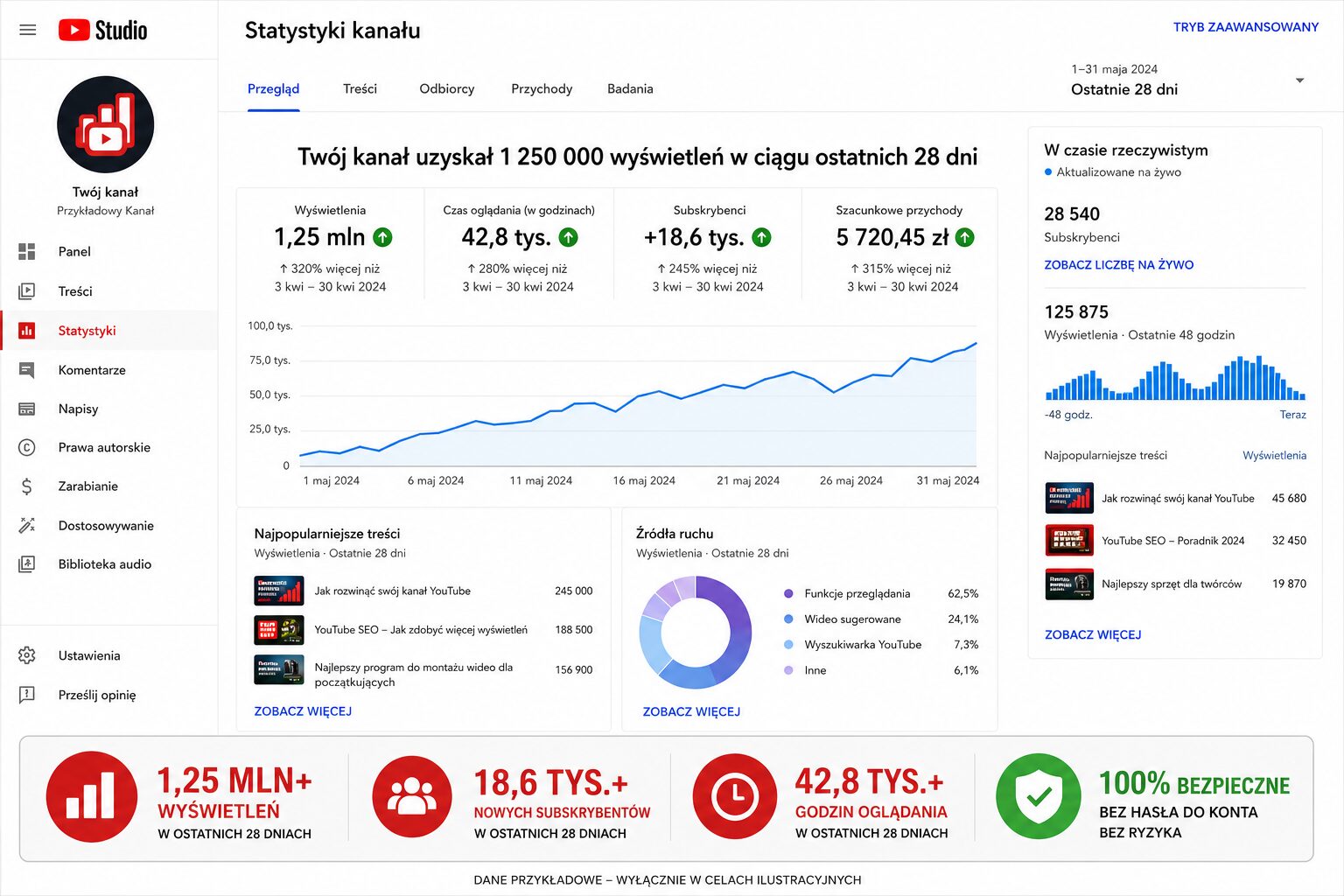Click the Komentarze sidebar icon
Screen dimensions: 1344x896
pyautogui.click(x=27, y=370)
